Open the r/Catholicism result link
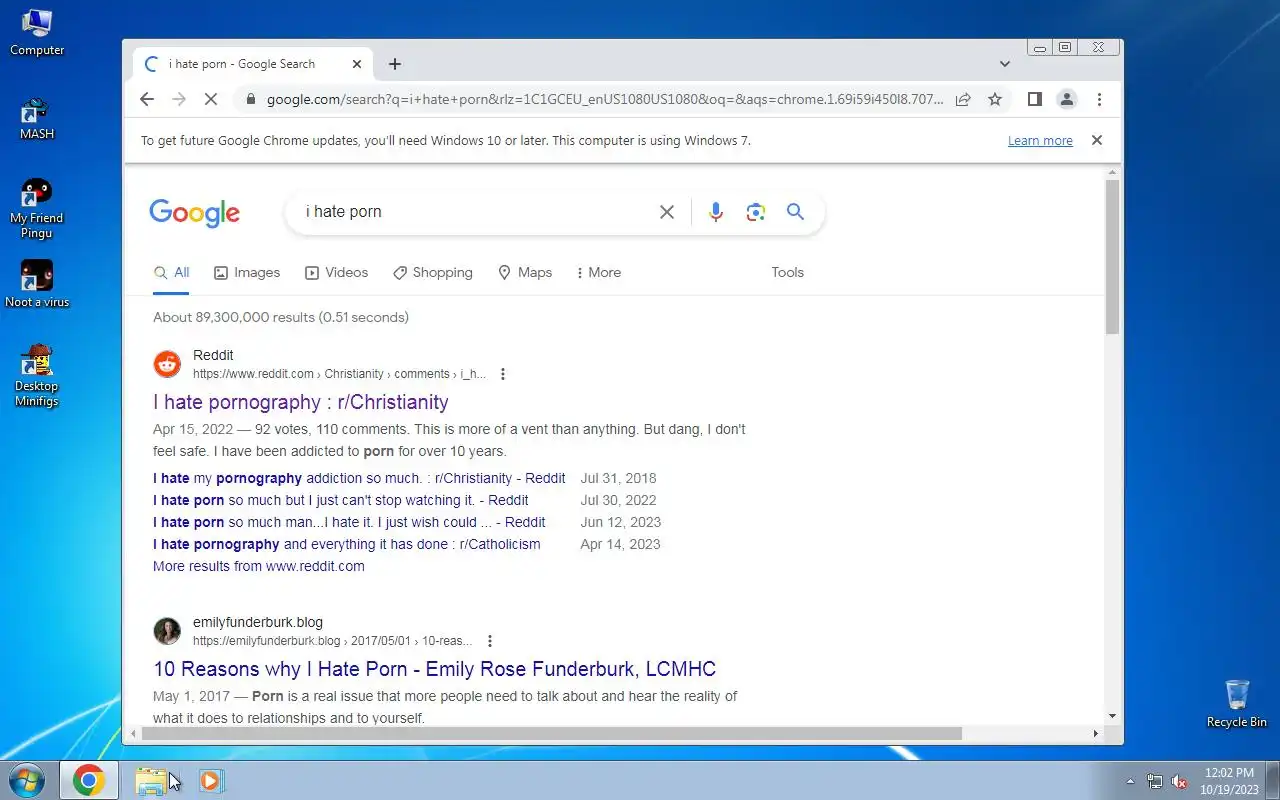 pos(346,544)
